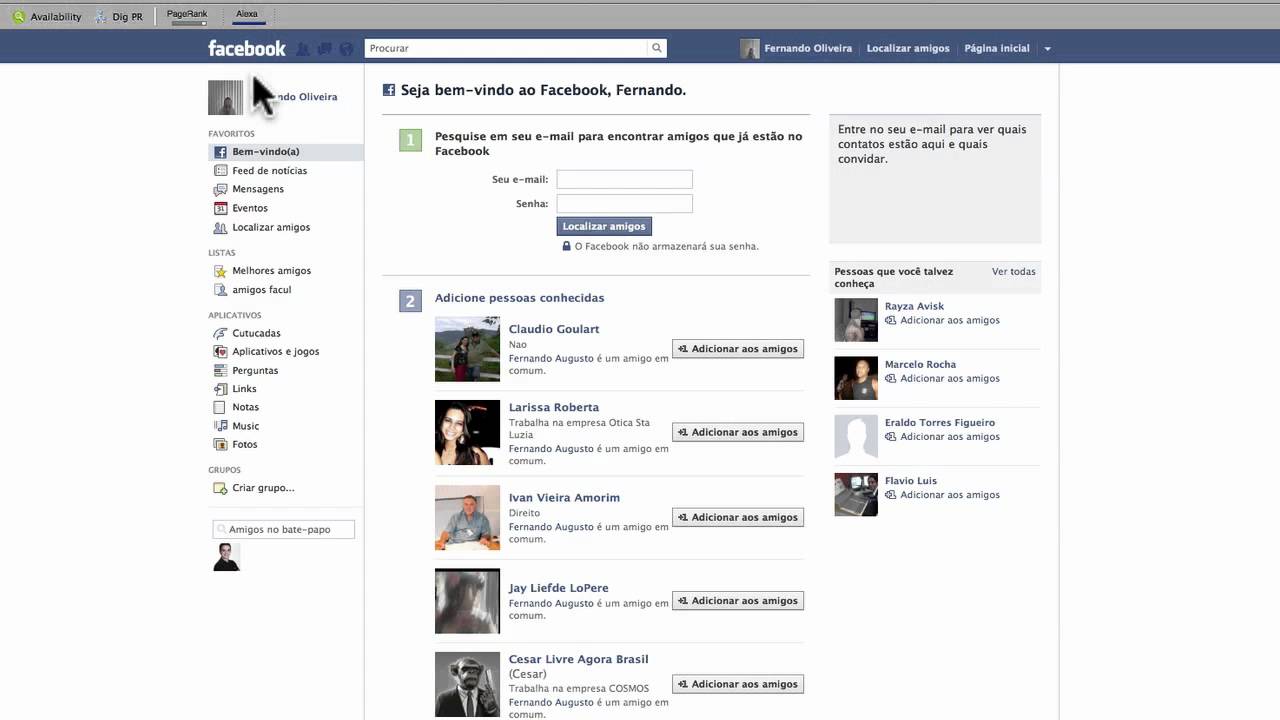
Task: Focus Amigos no bate-papo search box
Action: [284, 529]
